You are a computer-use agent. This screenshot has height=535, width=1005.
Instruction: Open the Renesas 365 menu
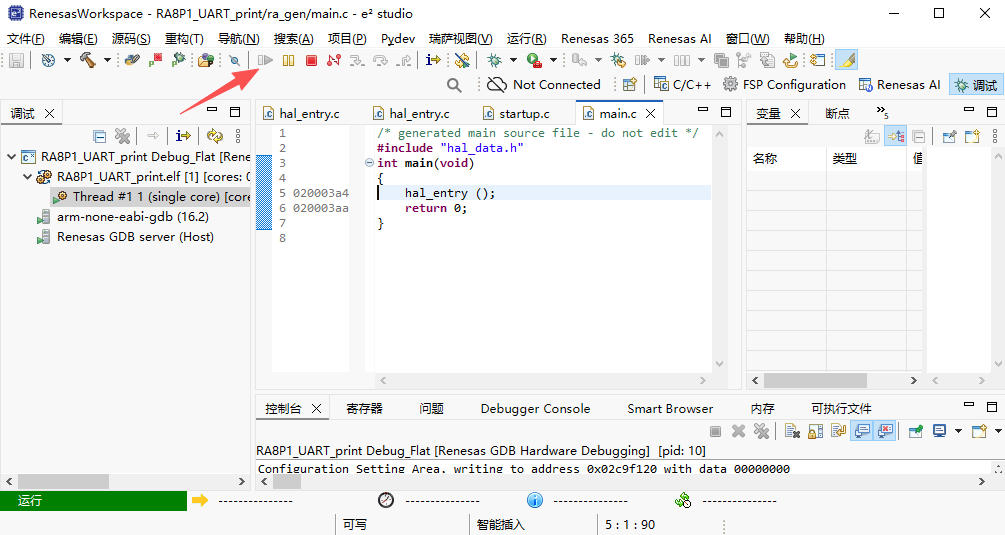pos(597,38)
